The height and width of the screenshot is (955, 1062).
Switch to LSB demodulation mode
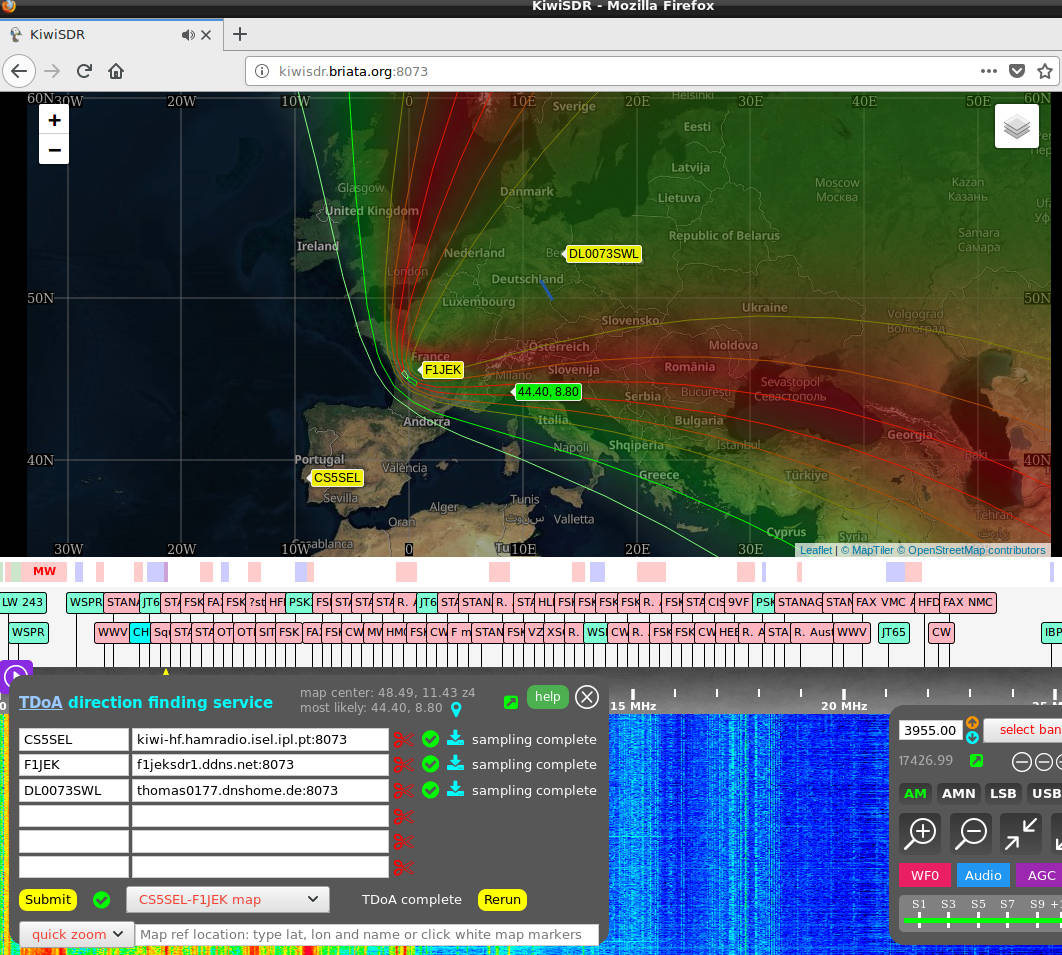(x=1002, y=793)
